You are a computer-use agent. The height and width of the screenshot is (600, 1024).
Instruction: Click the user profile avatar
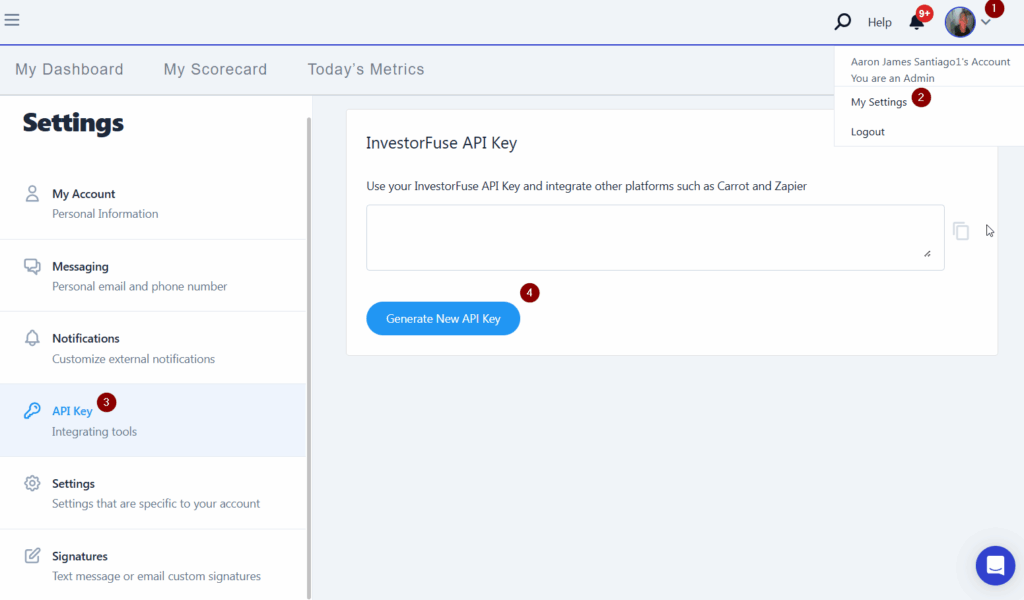click(x=960, y=22)
